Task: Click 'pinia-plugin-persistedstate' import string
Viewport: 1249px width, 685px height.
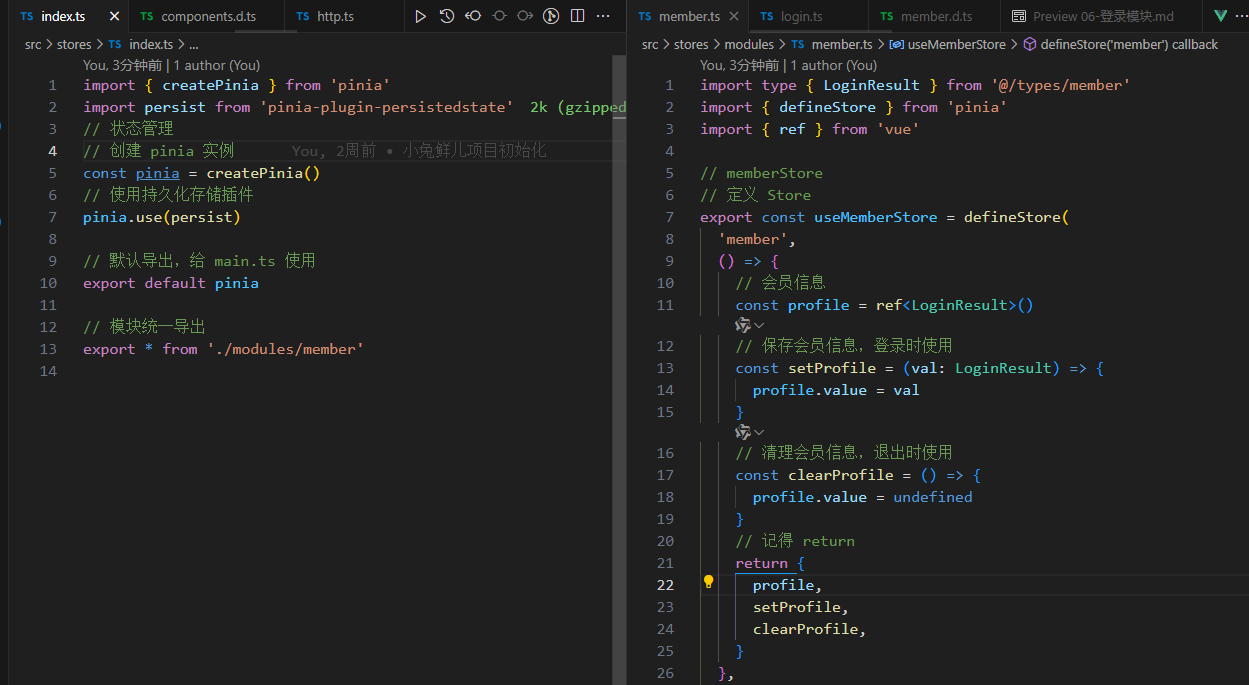Action: pyautogui.click(x=386, y=107)
